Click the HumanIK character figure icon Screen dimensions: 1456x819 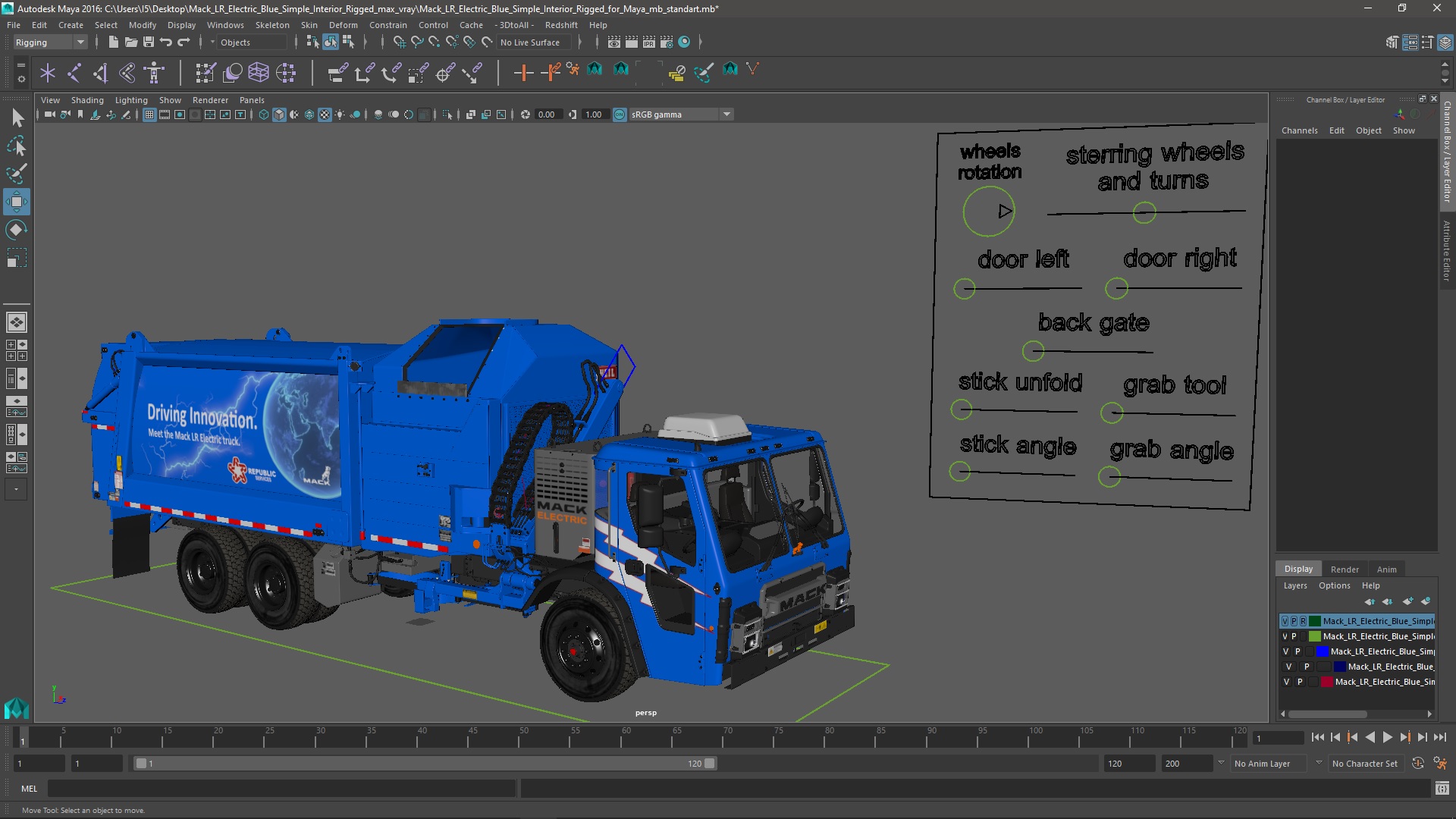(155, 73)
